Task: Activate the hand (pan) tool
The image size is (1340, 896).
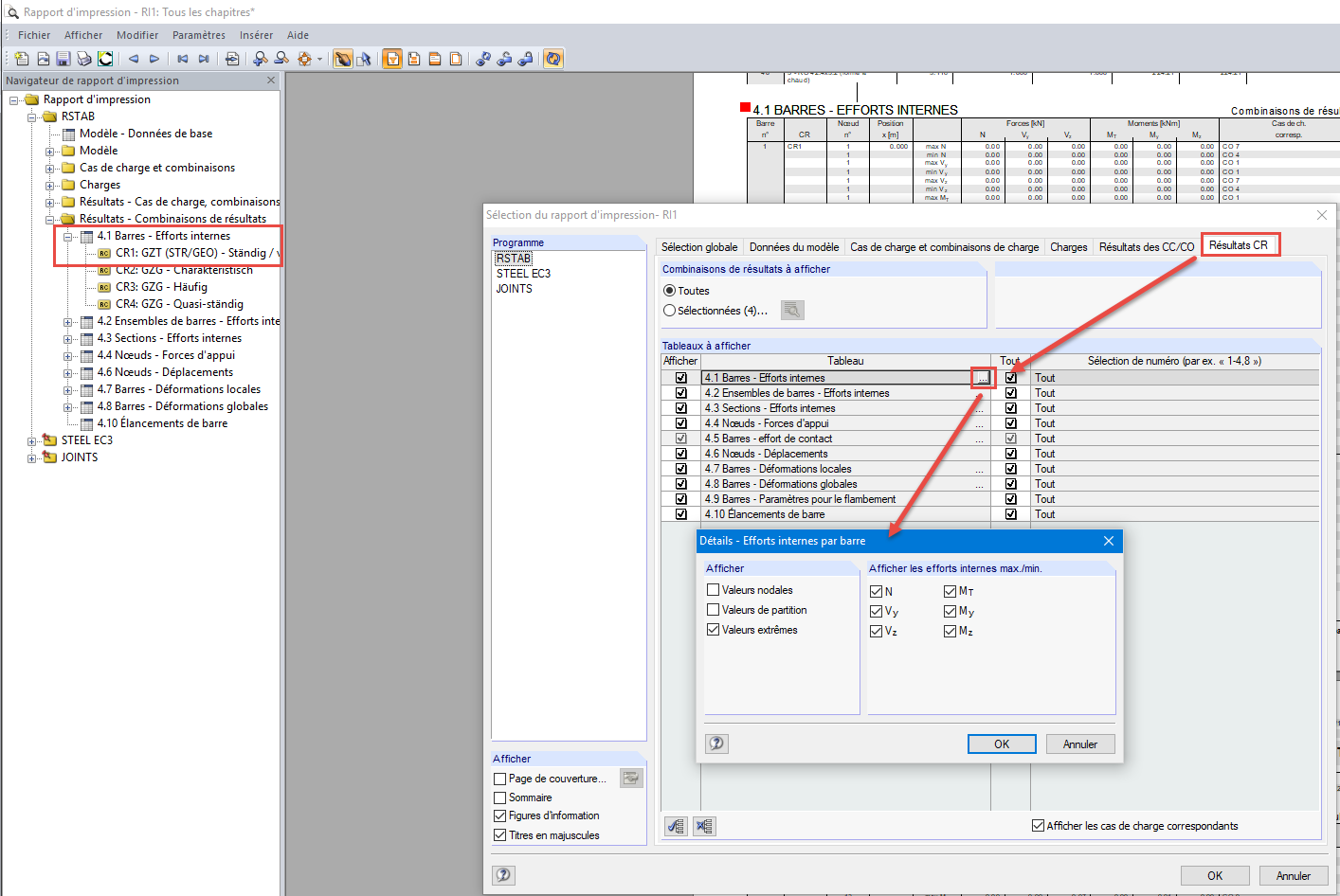Action: (x=343, y=59)
